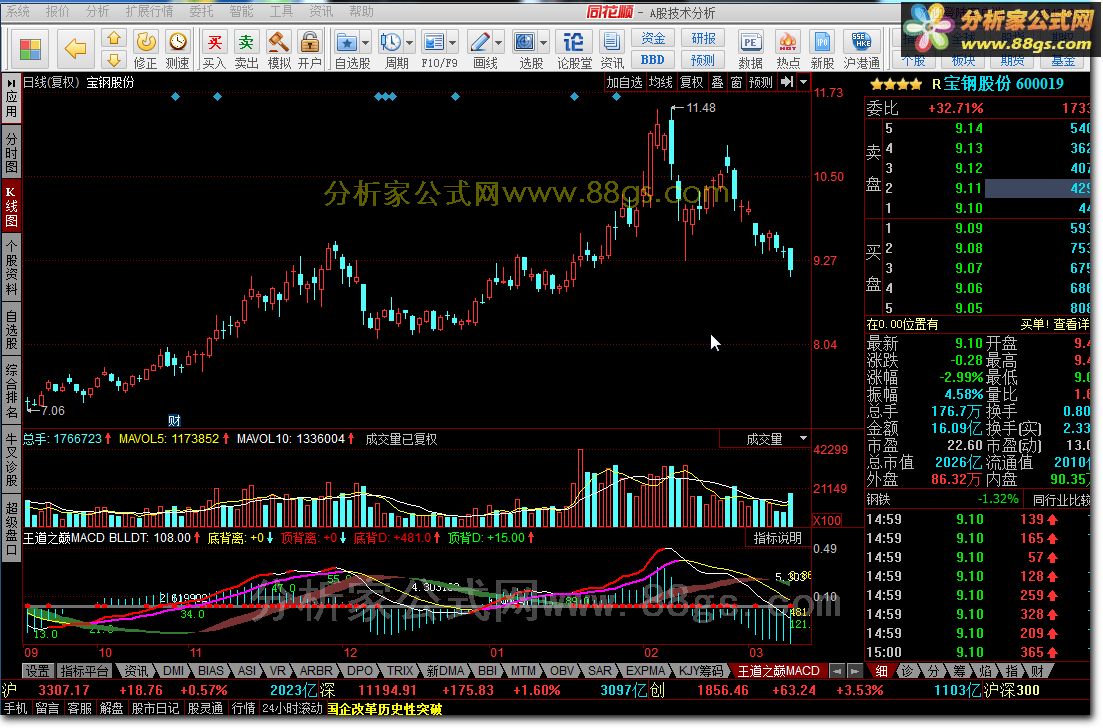This screenshot has width=1103, height=728.
Task: Select the 筹 chips tab
Action: pos(959,671)
